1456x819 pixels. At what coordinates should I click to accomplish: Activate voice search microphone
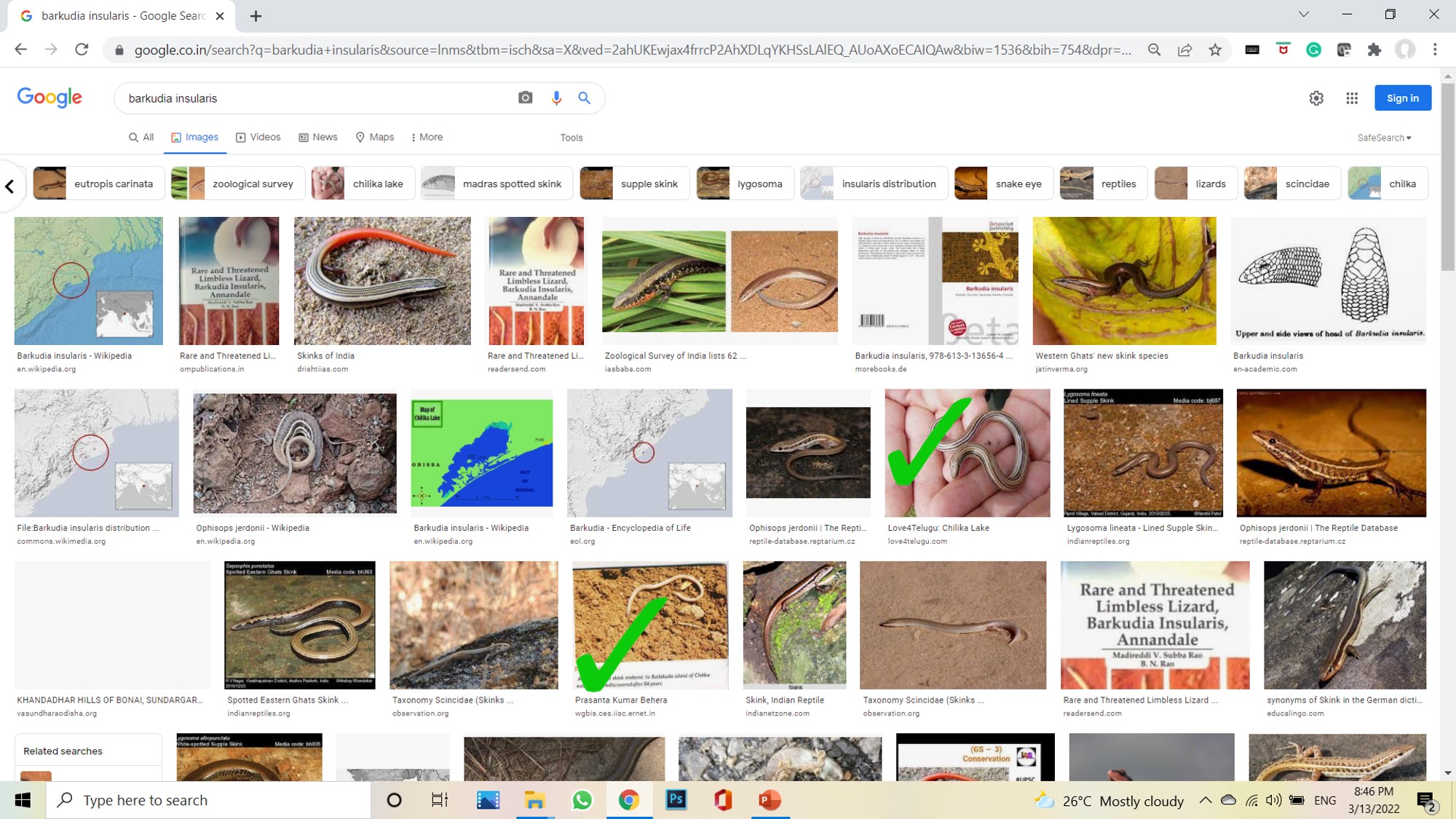(556, 98)
